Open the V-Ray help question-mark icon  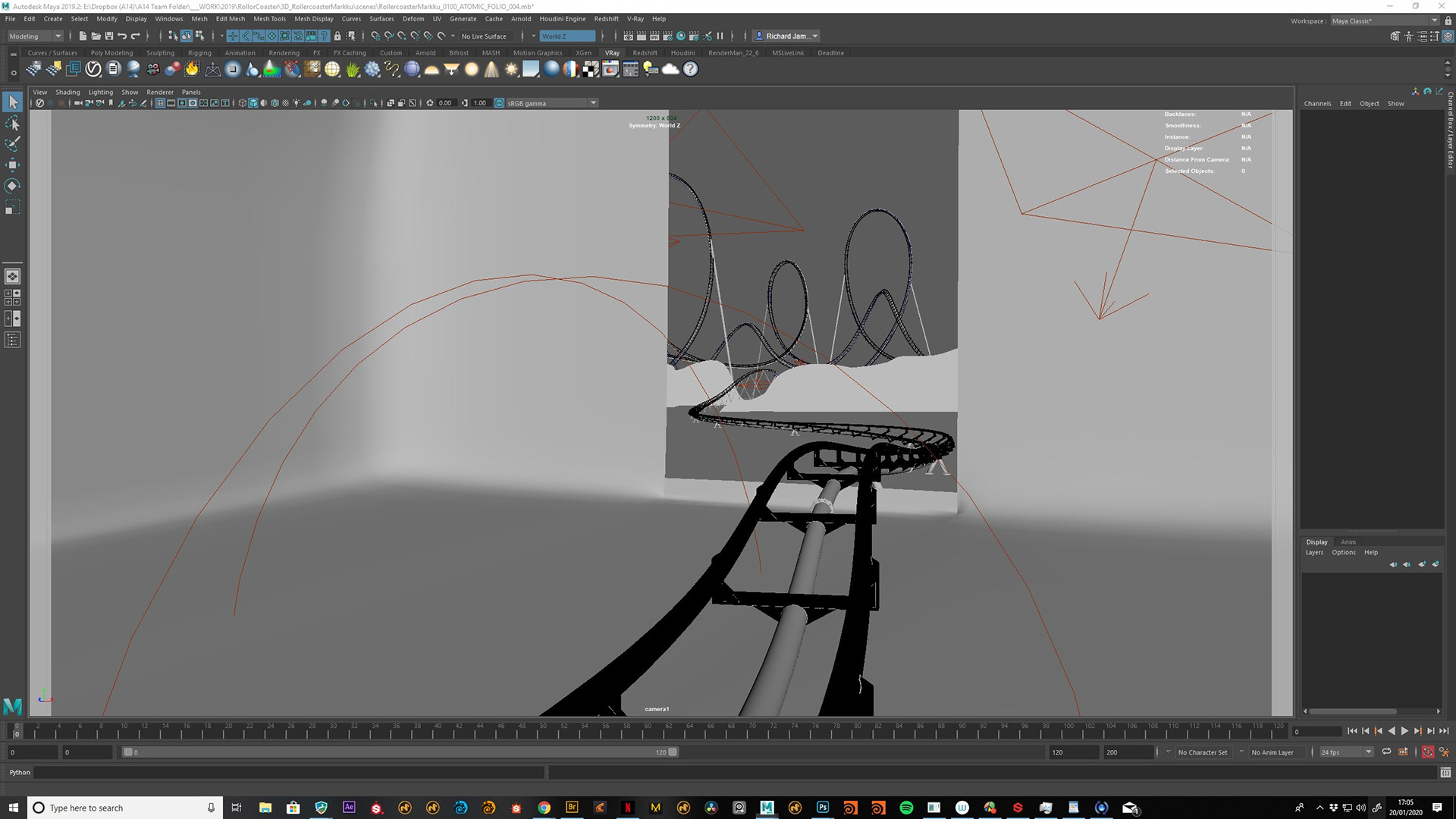[690, 69]
